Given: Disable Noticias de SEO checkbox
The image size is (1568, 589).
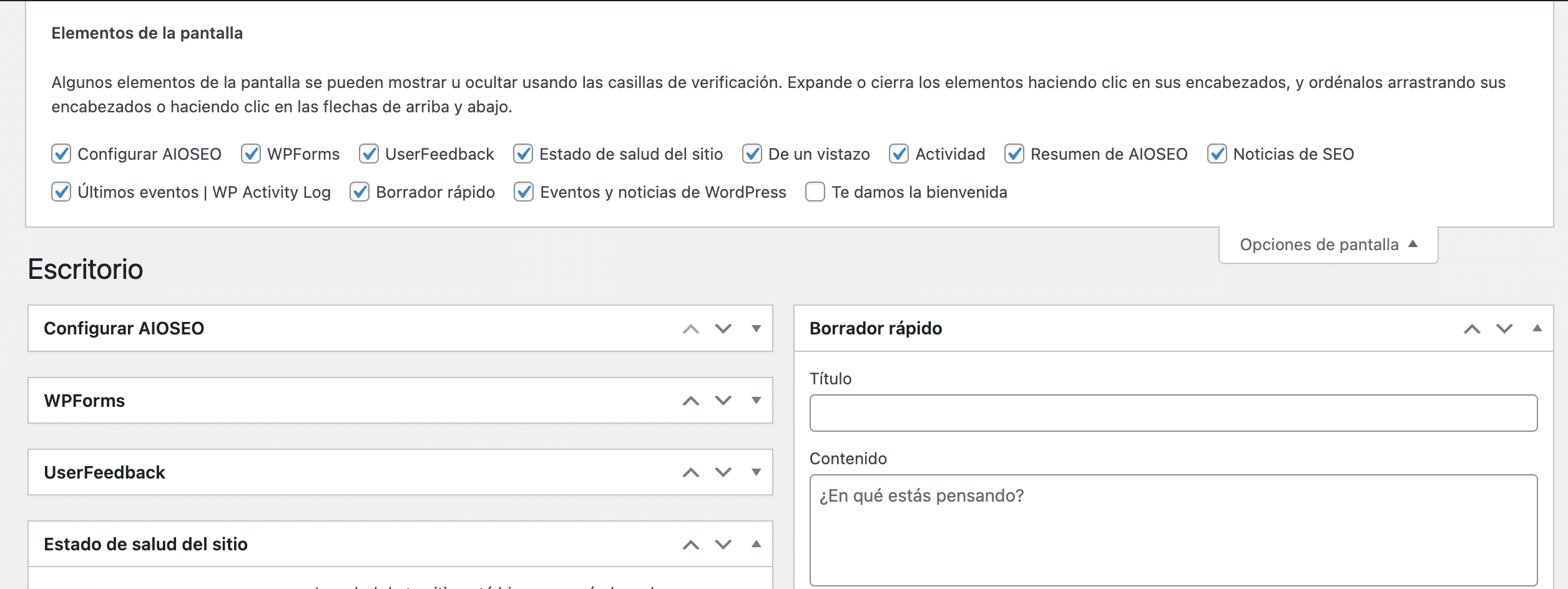Looking at the screenshot, I should (1217, 153).
